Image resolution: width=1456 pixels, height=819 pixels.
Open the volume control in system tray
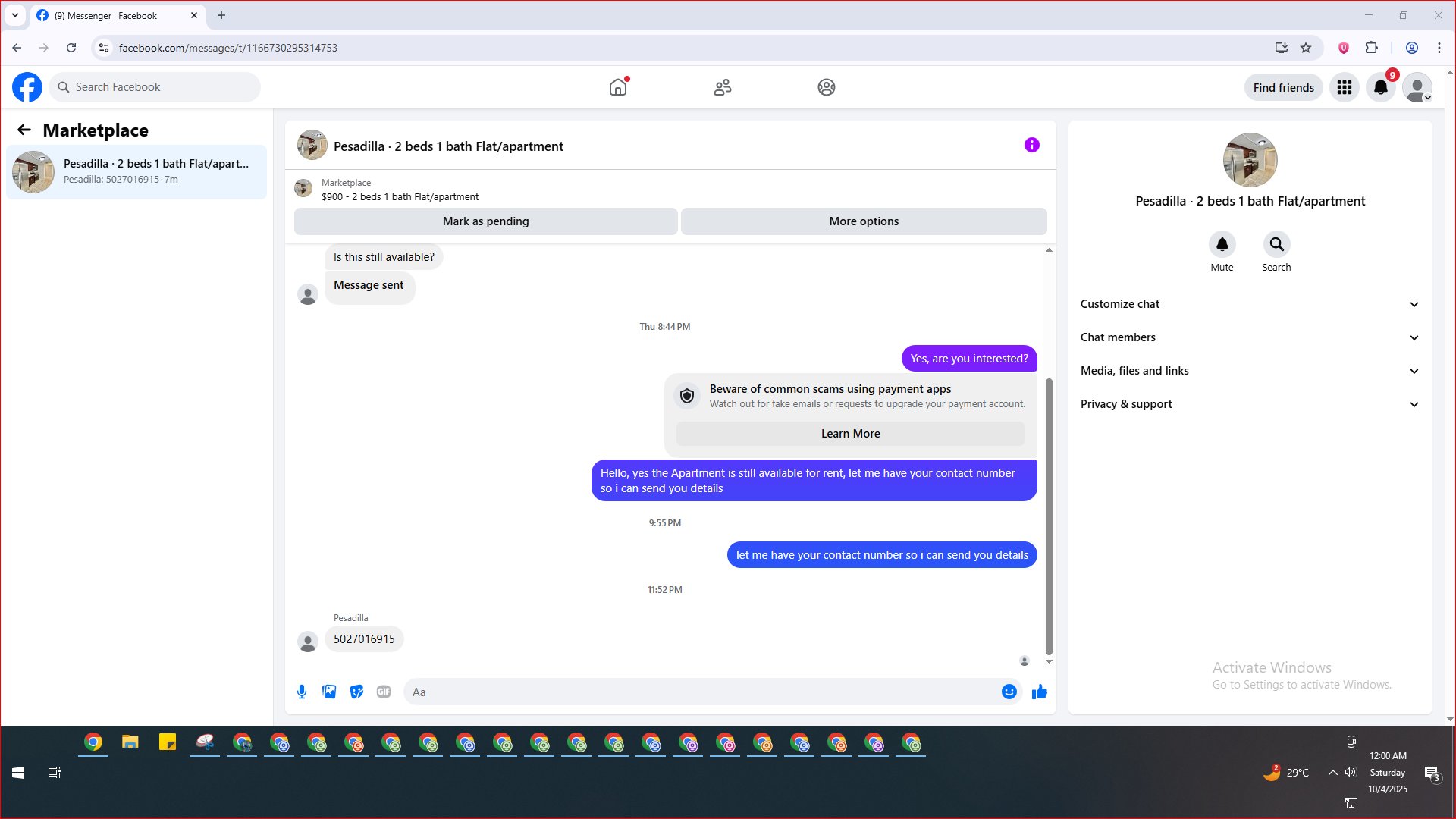[x=1351, y=773]
